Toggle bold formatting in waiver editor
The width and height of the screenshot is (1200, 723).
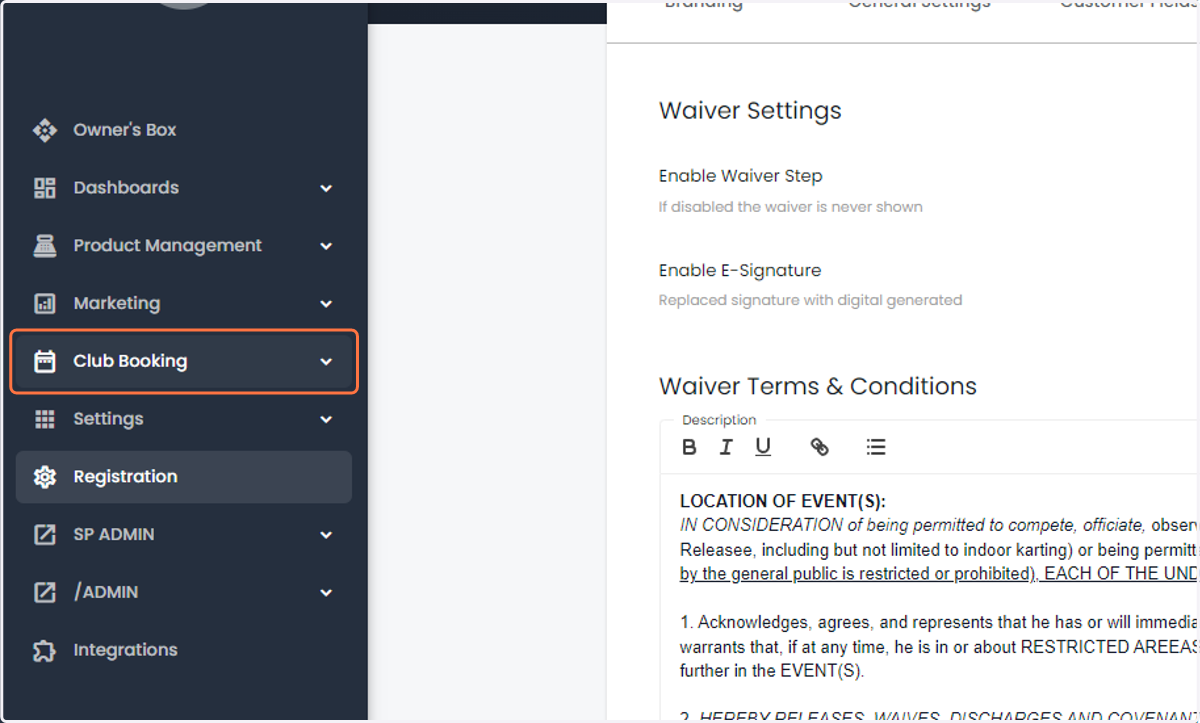pos(689,447)
